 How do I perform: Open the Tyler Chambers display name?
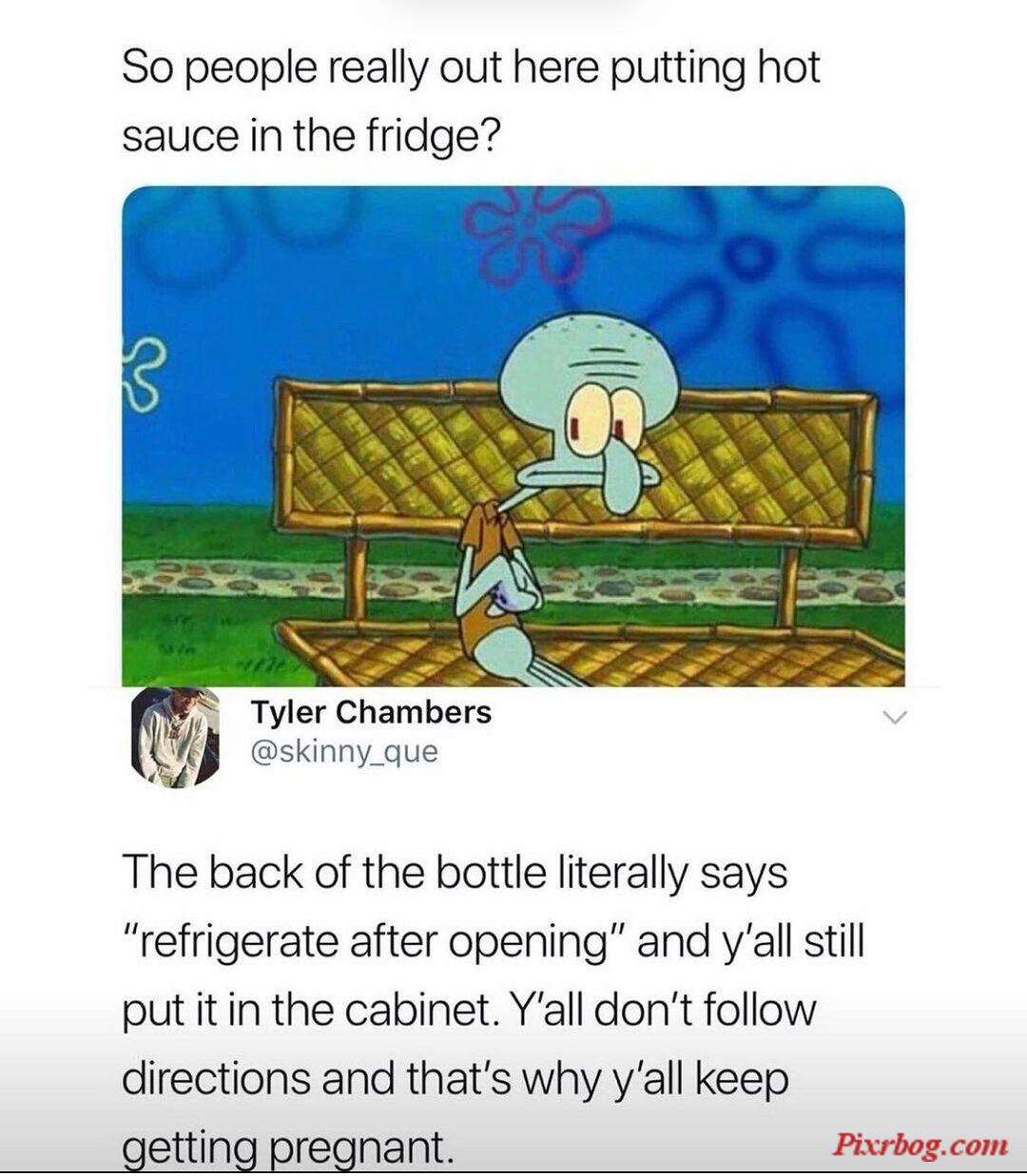point(371,712)
